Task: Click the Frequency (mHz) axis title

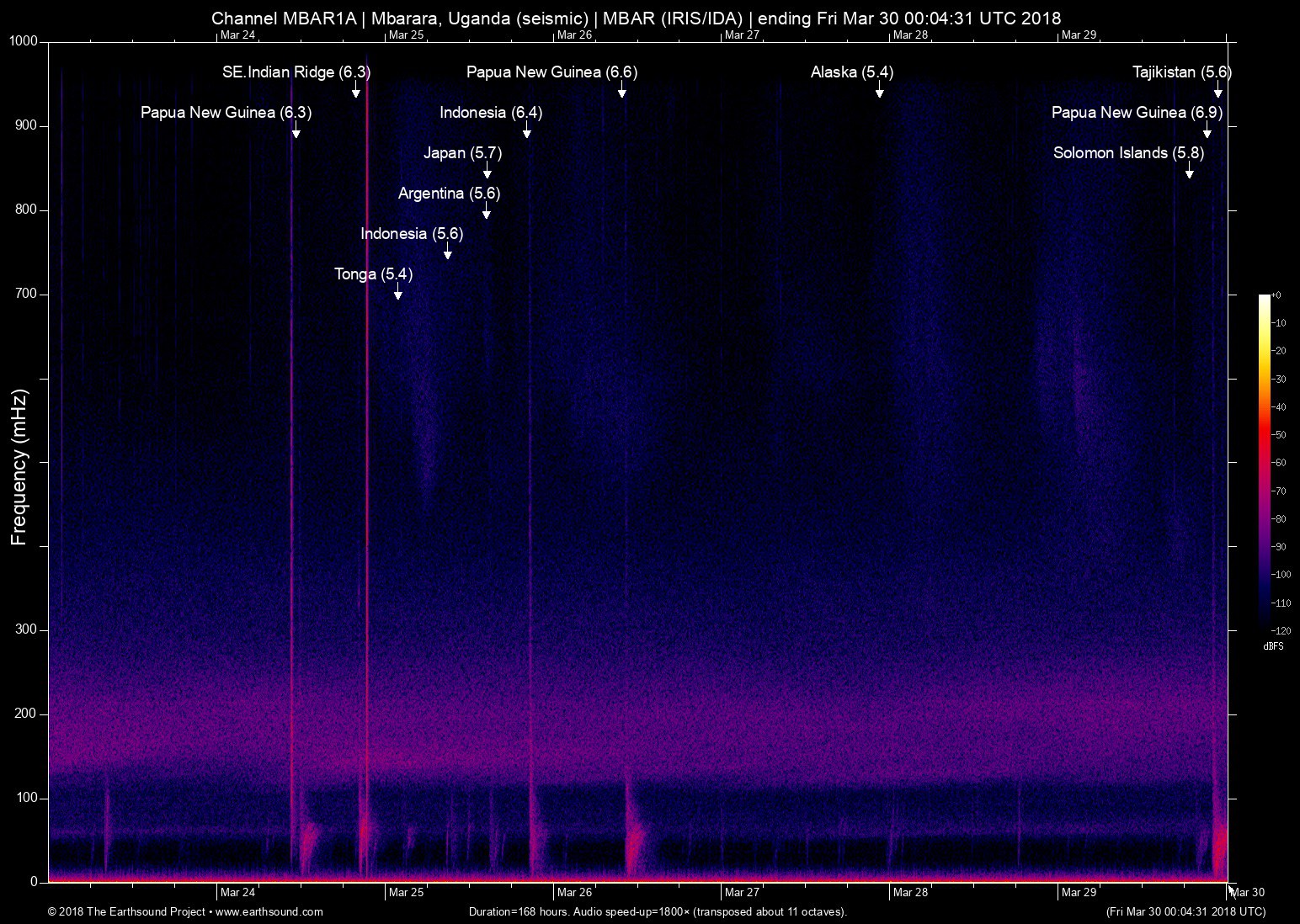Action: tap(19, 466)
